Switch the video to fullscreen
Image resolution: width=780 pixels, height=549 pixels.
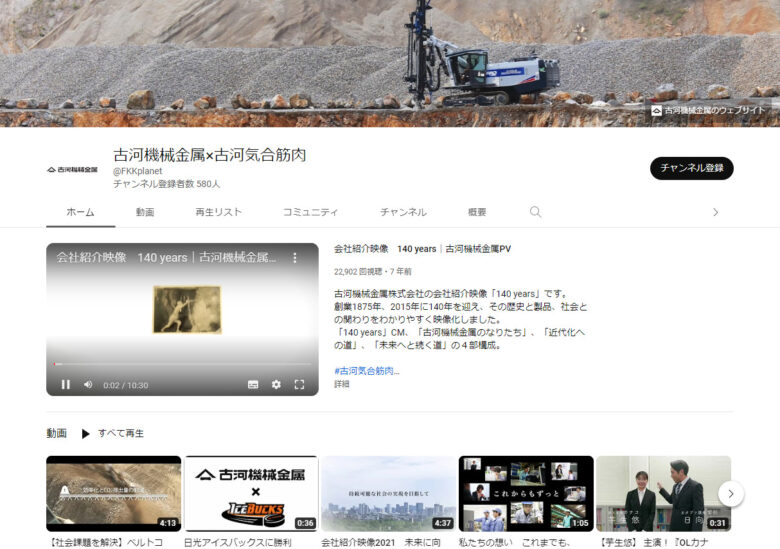299,384
